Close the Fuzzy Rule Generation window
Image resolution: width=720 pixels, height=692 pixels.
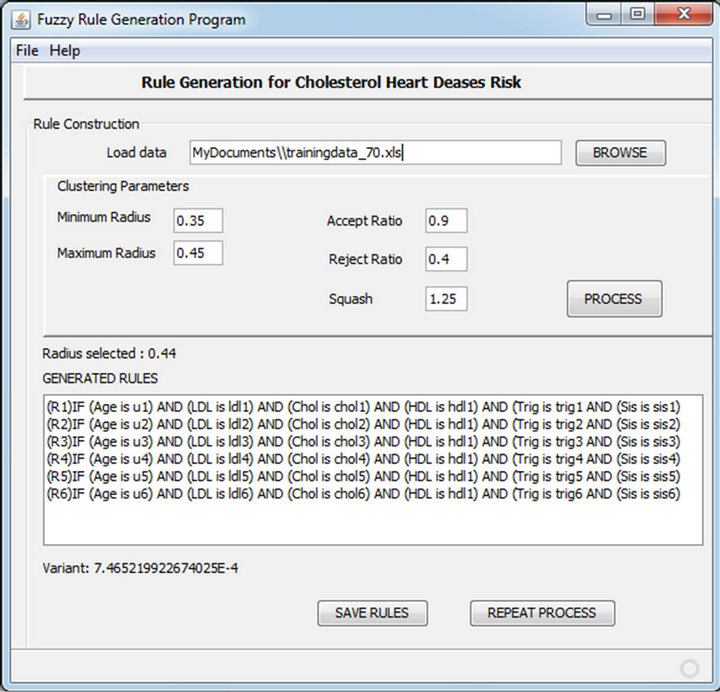click(684, 15)
